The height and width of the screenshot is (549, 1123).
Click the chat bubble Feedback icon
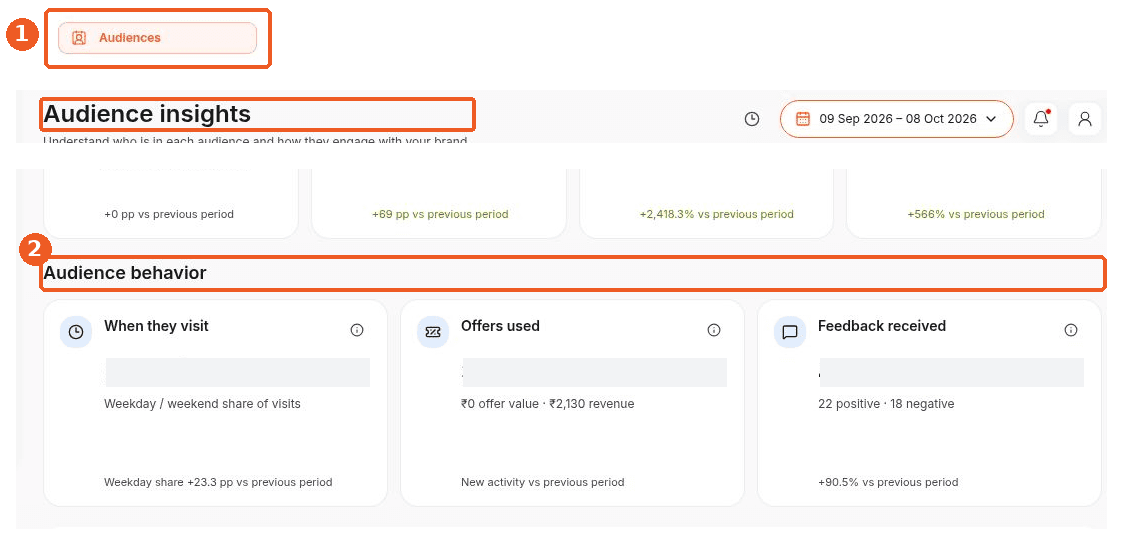pyautogui.click(x=790, y=332)
